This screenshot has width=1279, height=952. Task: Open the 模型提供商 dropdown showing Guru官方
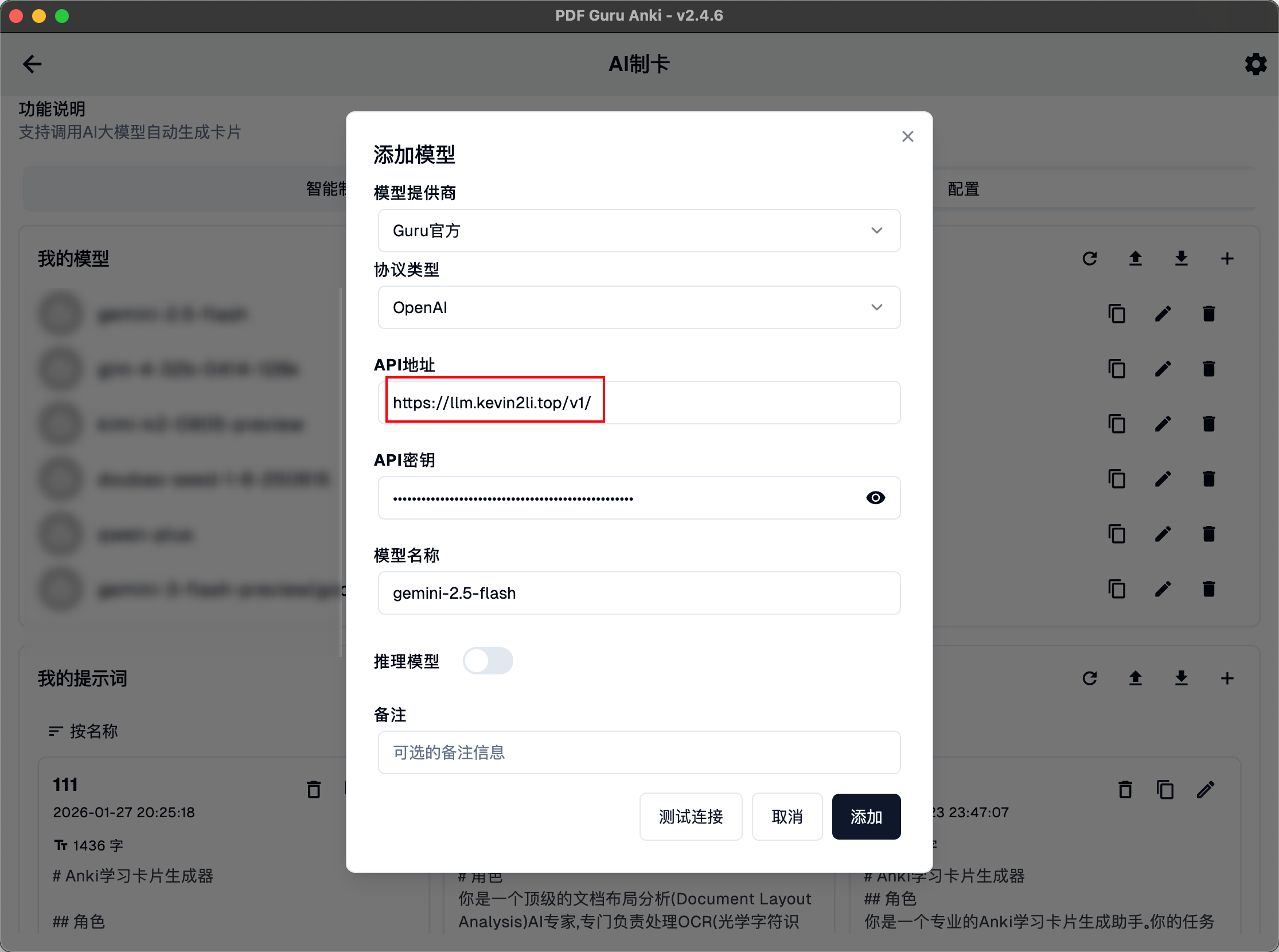[638, 231]
